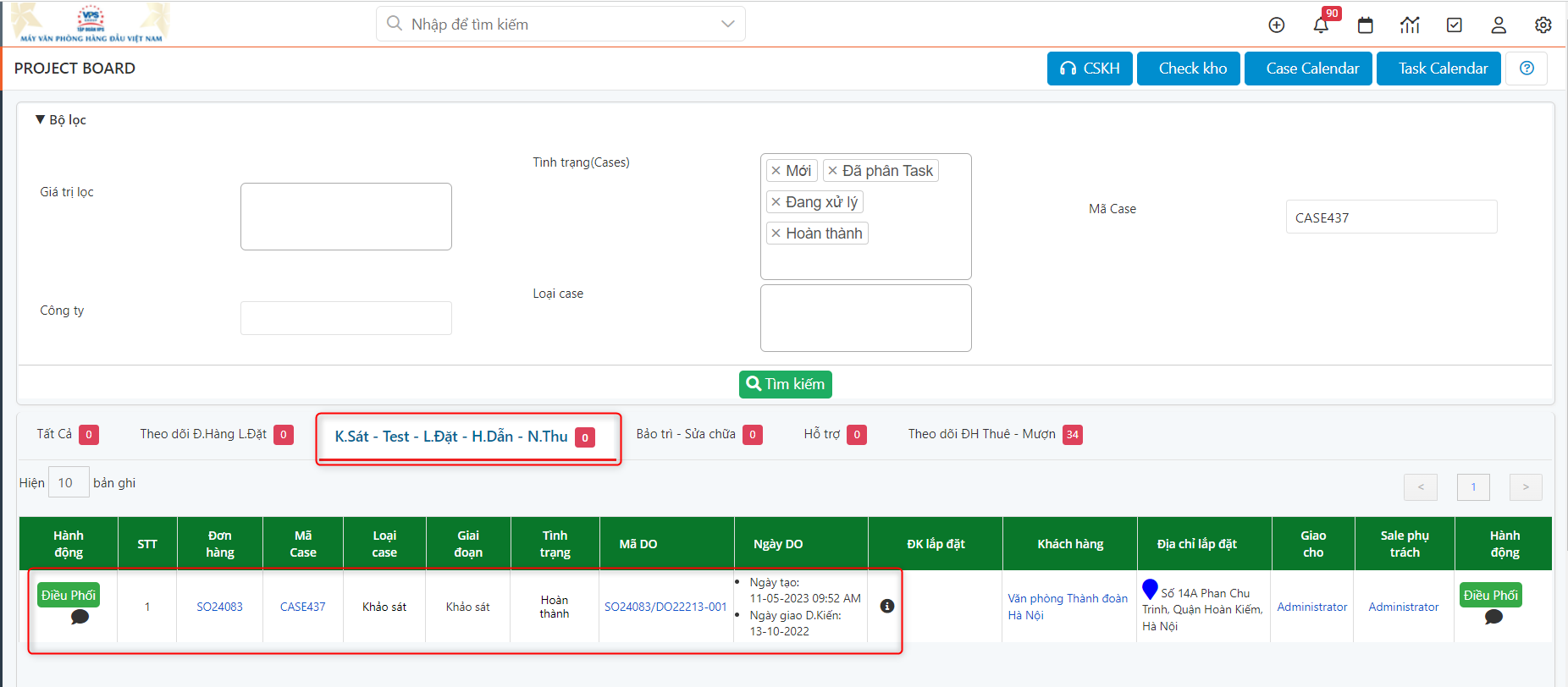Remove the 'Đã phân Task' status tag
The width and height of the screenshot is (1568, 687).
click(832, 171)
